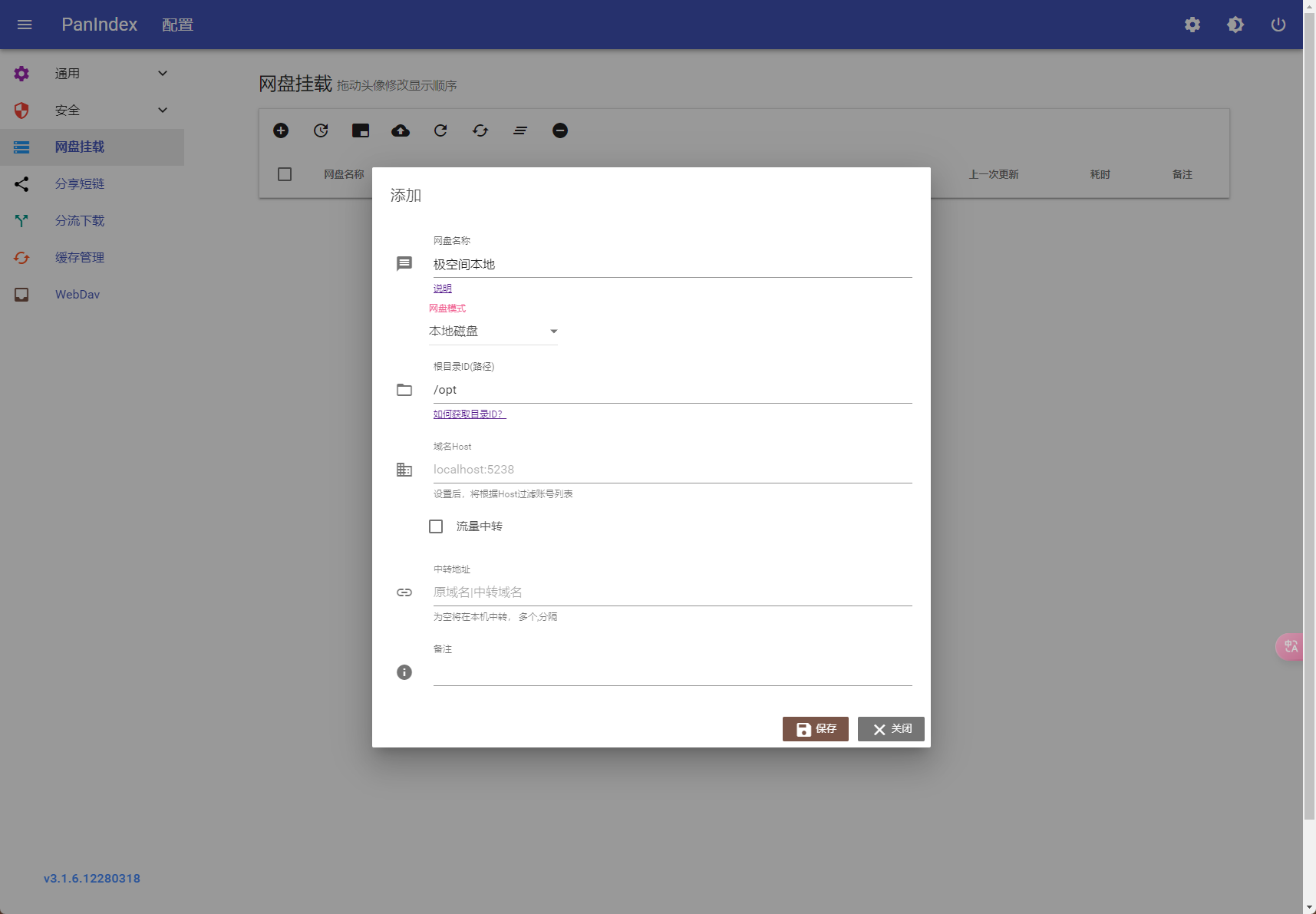1316x914 pixels.
Task: Edit the 网盘名称 input field
Action: 672,264
